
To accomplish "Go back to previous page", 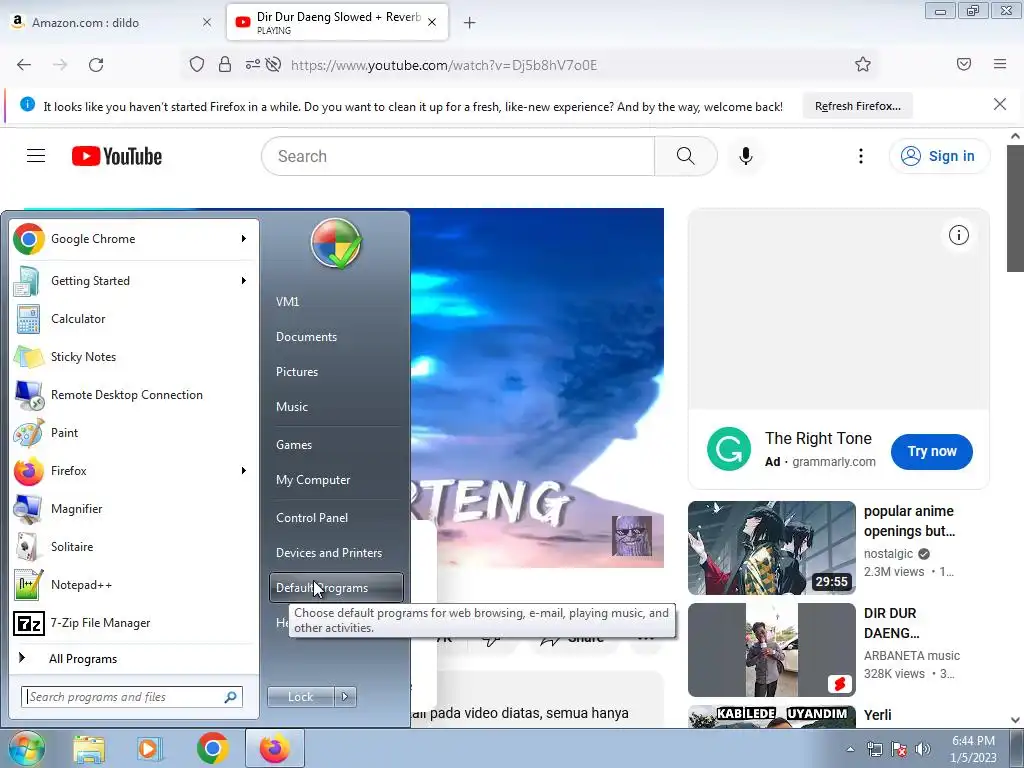I will 24,65.
